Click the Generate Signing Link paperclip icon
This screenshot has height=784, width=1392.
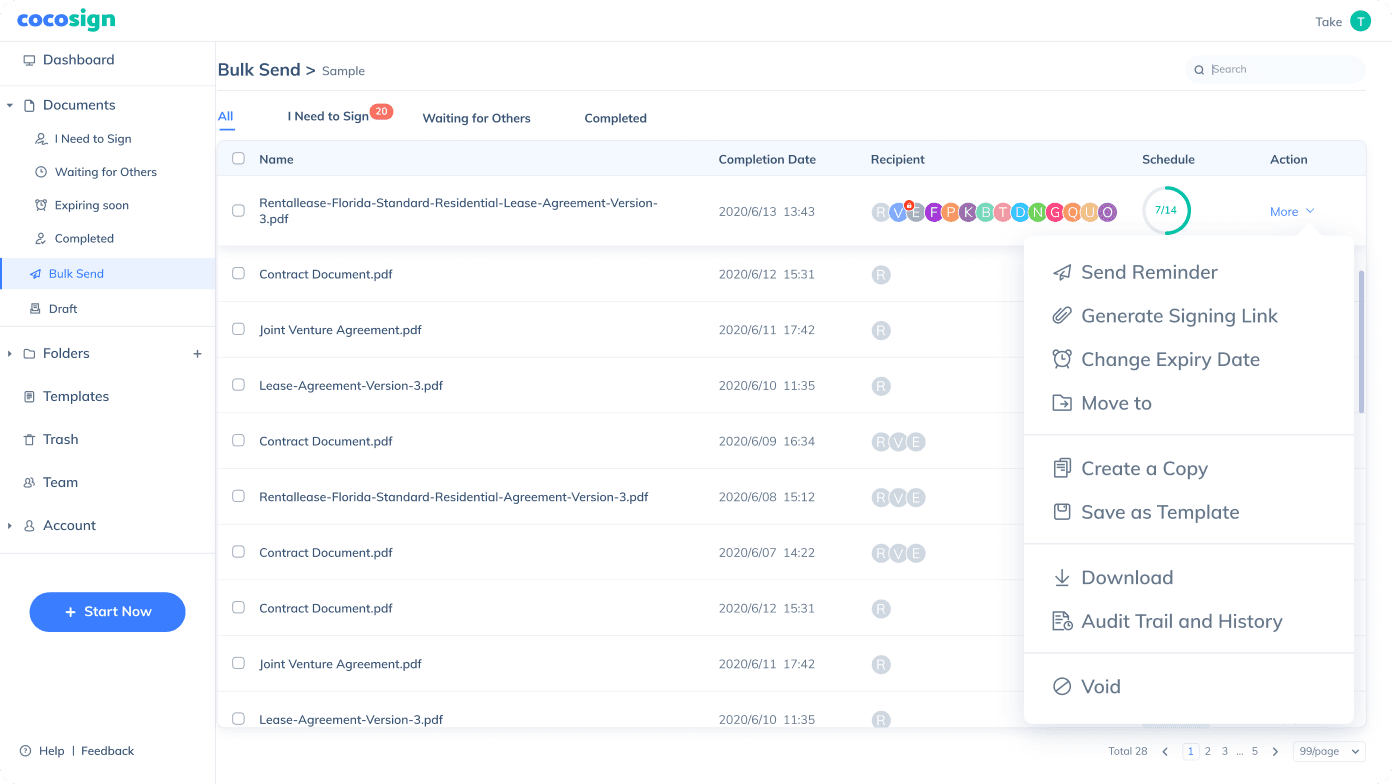[1062, 316]
